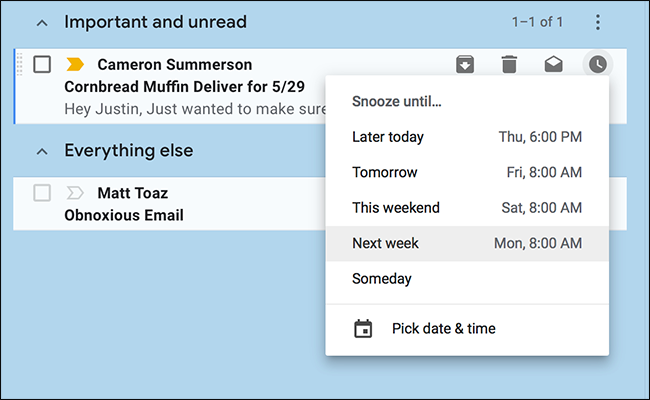Toggle the importance marker for Matt Toaz

(x=75, y=193)
